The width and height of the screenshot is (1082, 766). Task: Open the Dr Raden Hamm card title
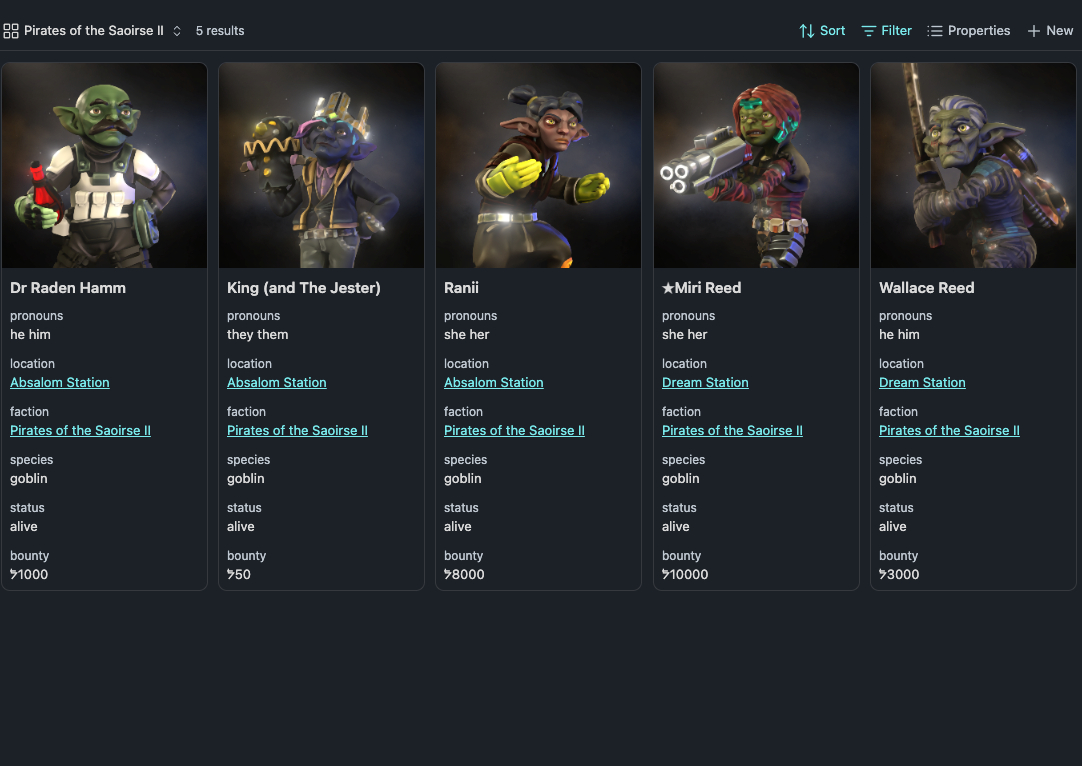[68, 288]
